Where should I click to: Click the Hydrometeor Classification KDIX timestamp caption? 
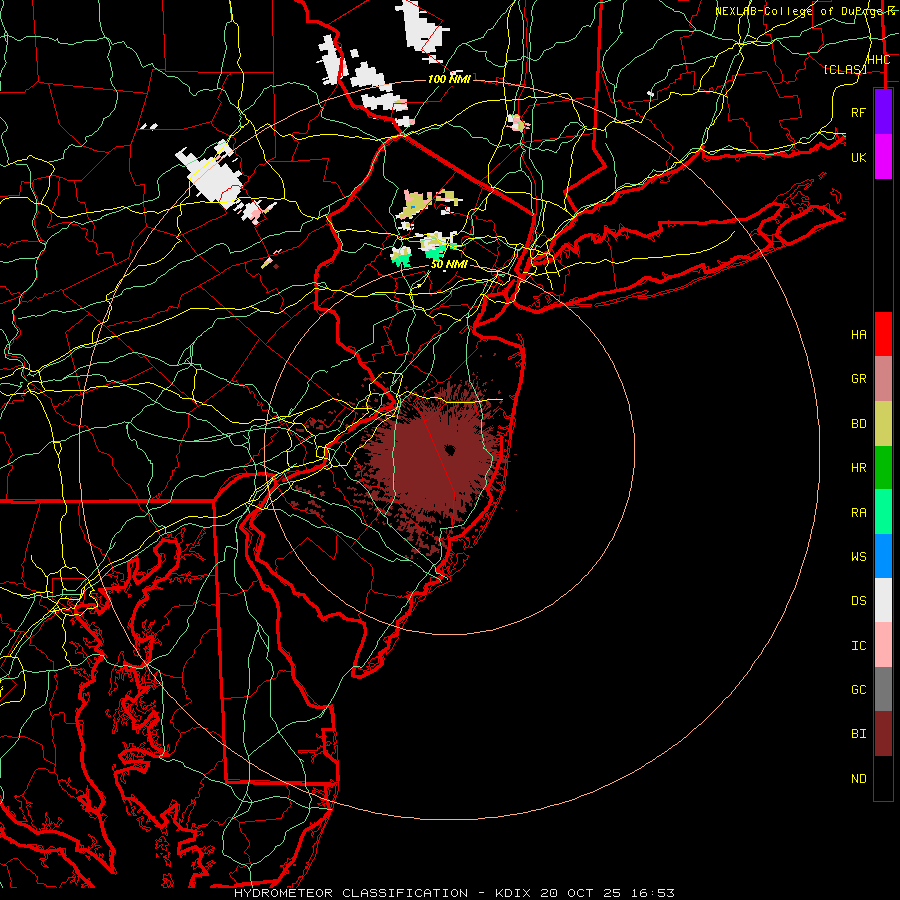(x=454, y=893)
